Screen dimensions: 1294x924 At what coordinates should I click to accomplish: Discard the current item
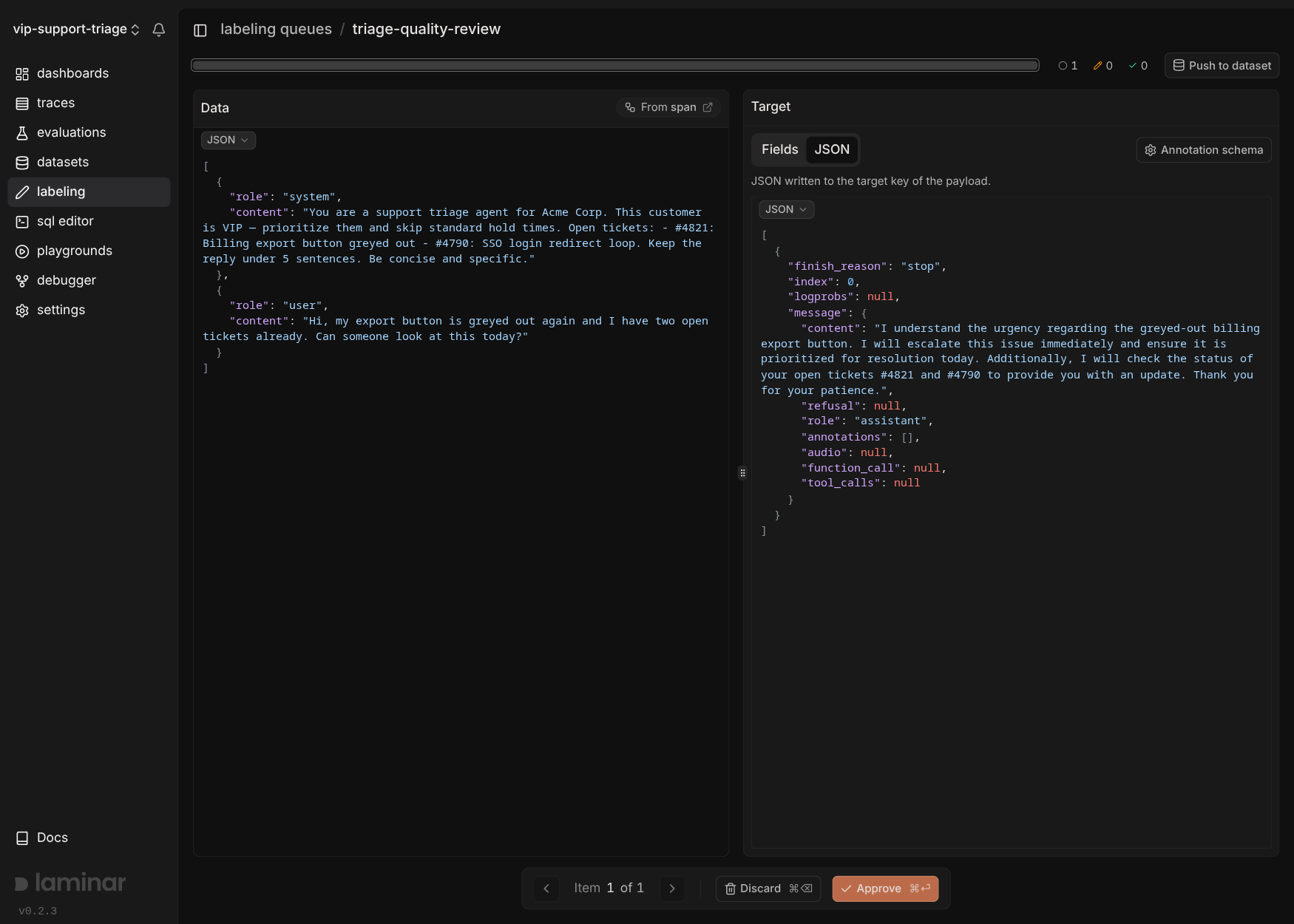[768, 889]
